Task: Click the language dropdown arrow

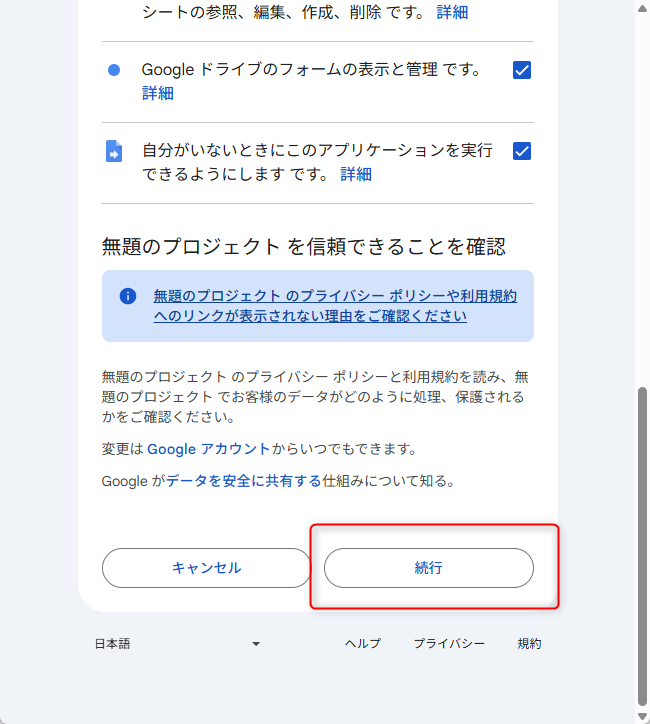Action: click(256, 644)
